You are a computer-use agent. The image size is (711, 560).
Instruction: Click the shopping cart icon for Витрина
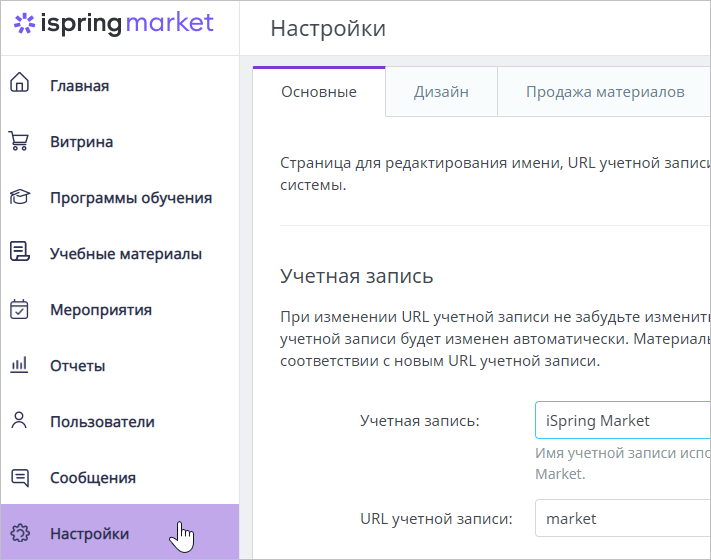[19, 141]
